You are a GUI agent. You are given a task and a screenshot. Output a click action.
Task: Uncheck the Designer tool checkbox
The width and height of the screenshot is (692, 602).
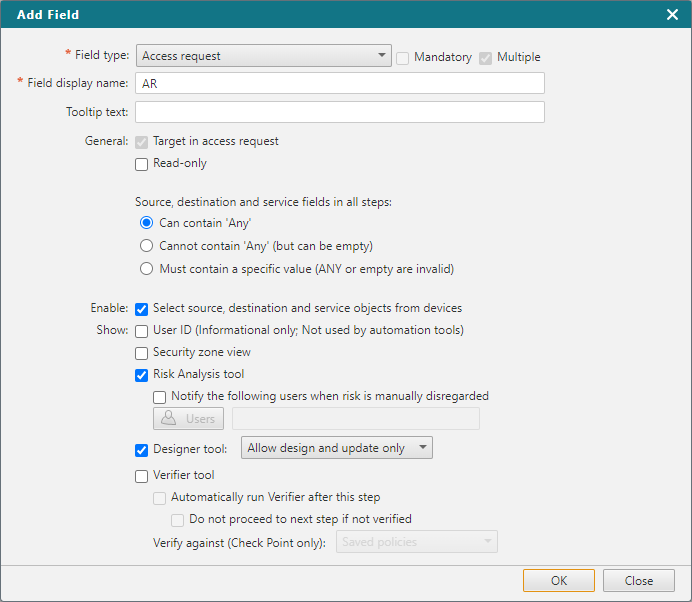pos(142,450)
